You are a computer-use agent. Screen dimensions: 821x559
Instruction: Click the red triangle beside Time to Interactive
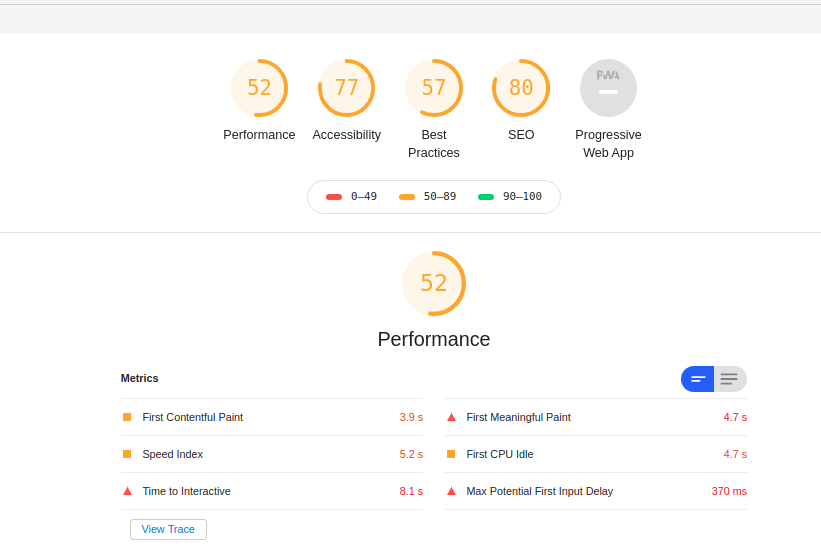[127, 491]
